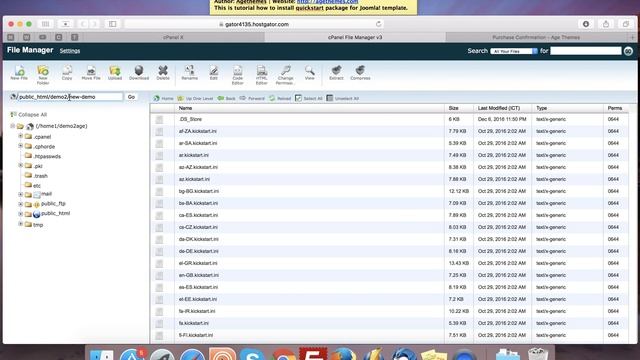Go Up One Level
Viewport: 640px width, 360px height.
tap(195, 98)
